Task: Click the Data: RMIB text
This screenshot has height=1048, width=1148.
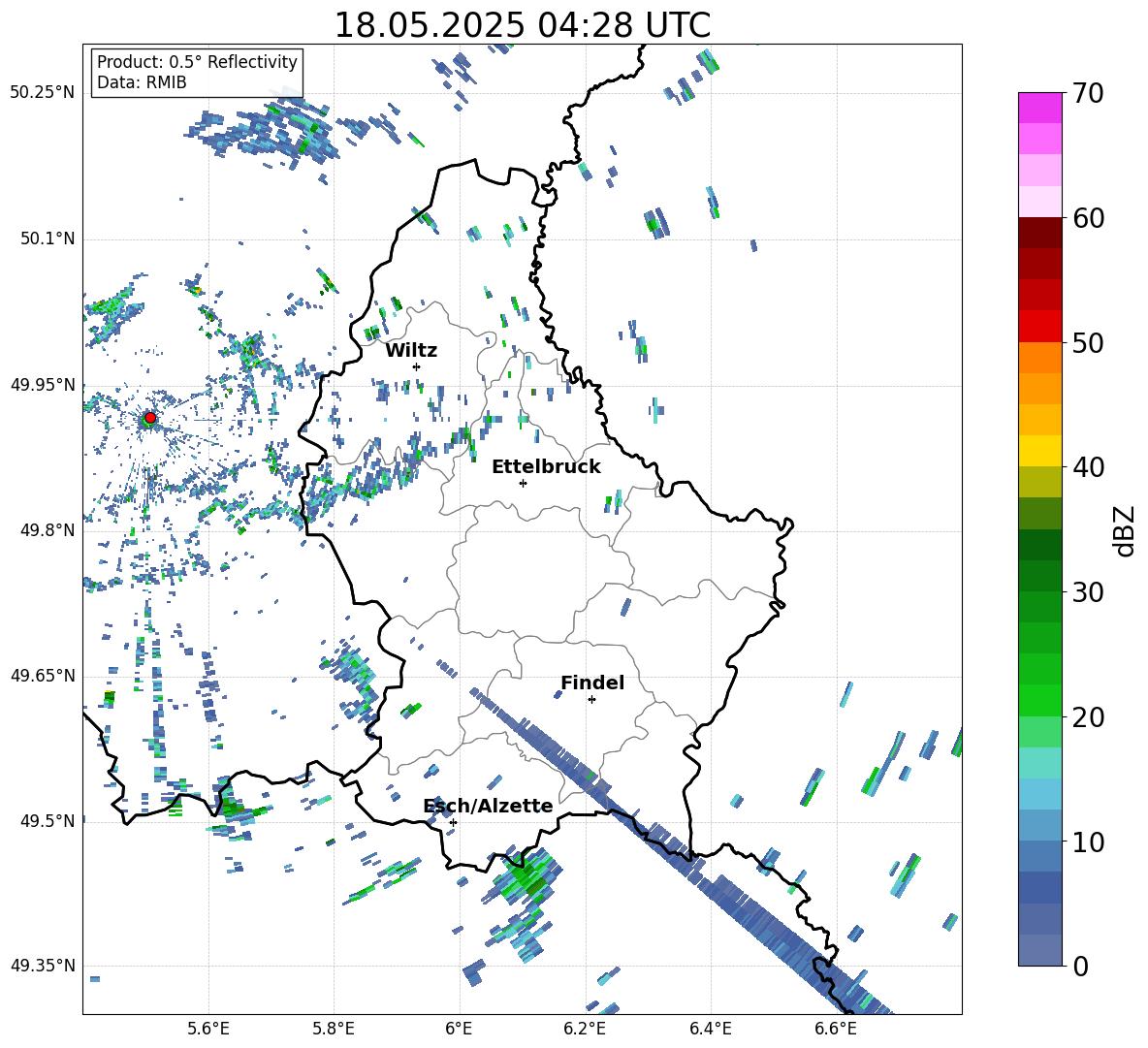Action: point(142,82)
